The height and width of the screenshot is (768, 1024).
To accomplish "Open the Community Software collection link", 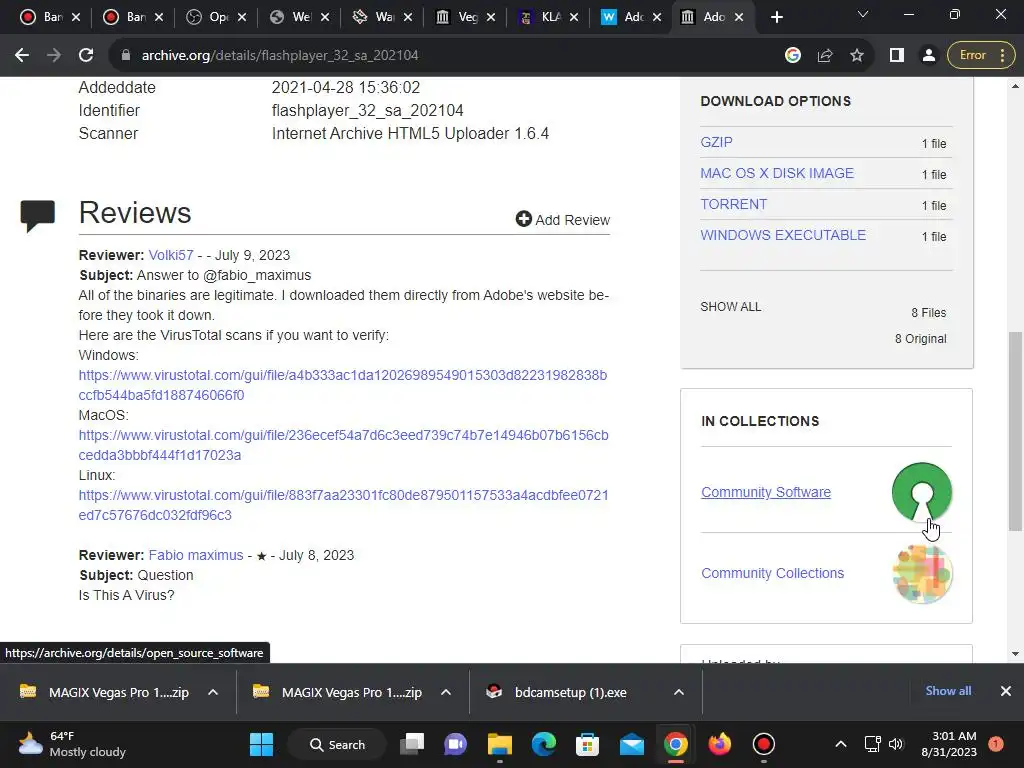I will click(765, 492).
